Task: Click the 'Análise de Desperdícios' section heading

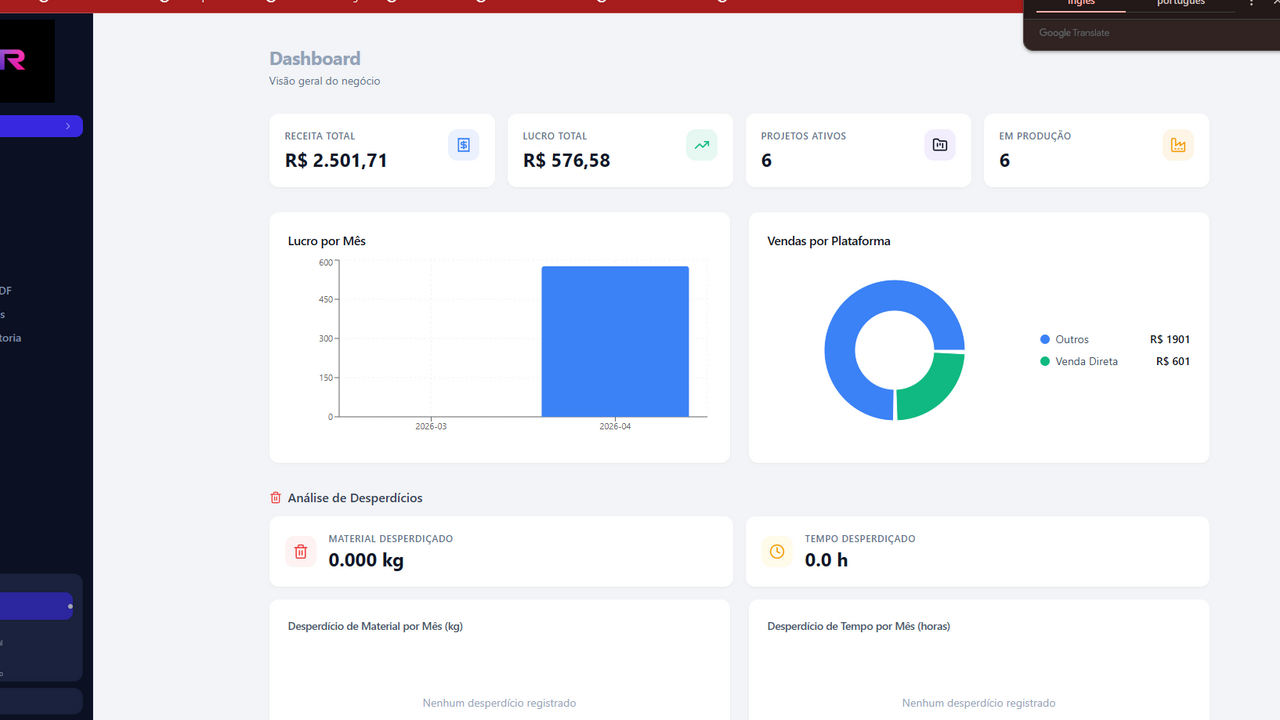Action: [x=355, y=498]
